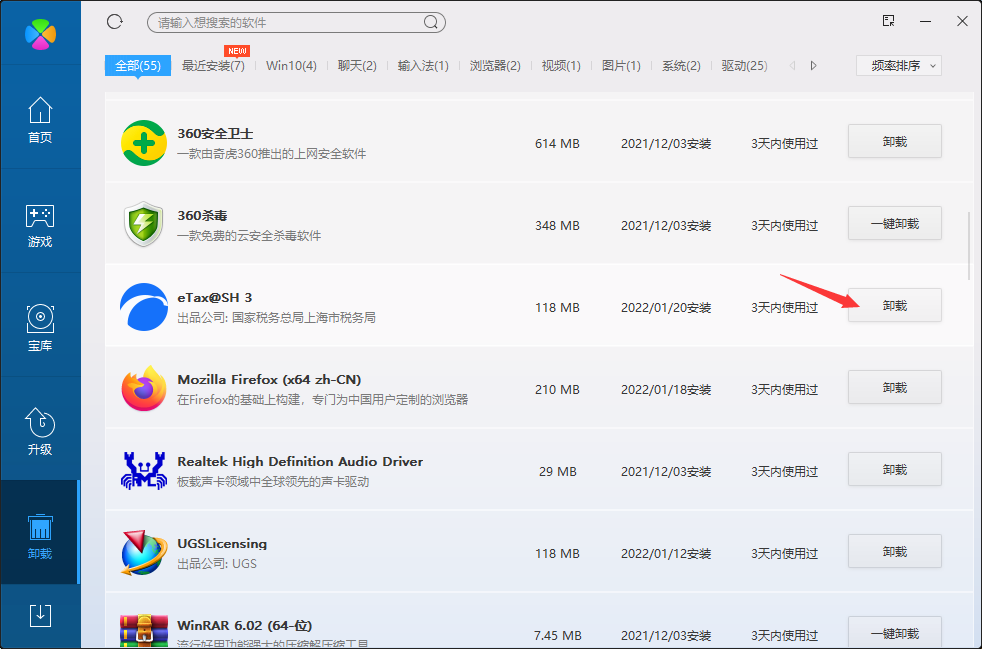Click the 360安全卫士 app icon
This screenshot has width=982, height=649.
pos(144,143)
